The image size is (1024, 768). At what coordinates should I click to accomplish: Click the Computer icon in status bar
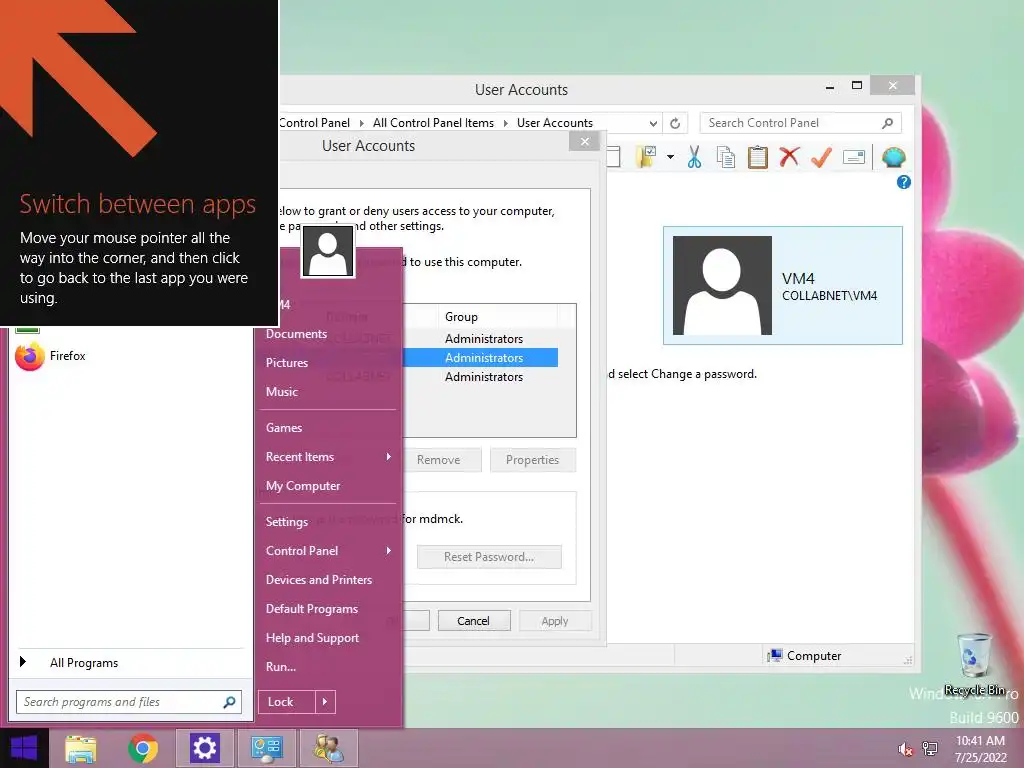tap(775, 655)
